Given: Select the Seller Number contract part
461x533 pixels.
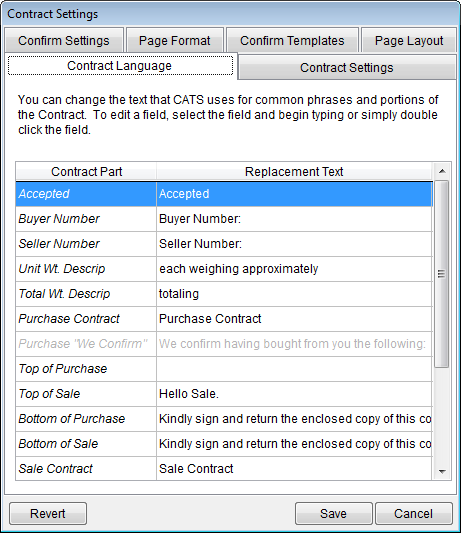Looking at the screenshot, I should [86, 244].
